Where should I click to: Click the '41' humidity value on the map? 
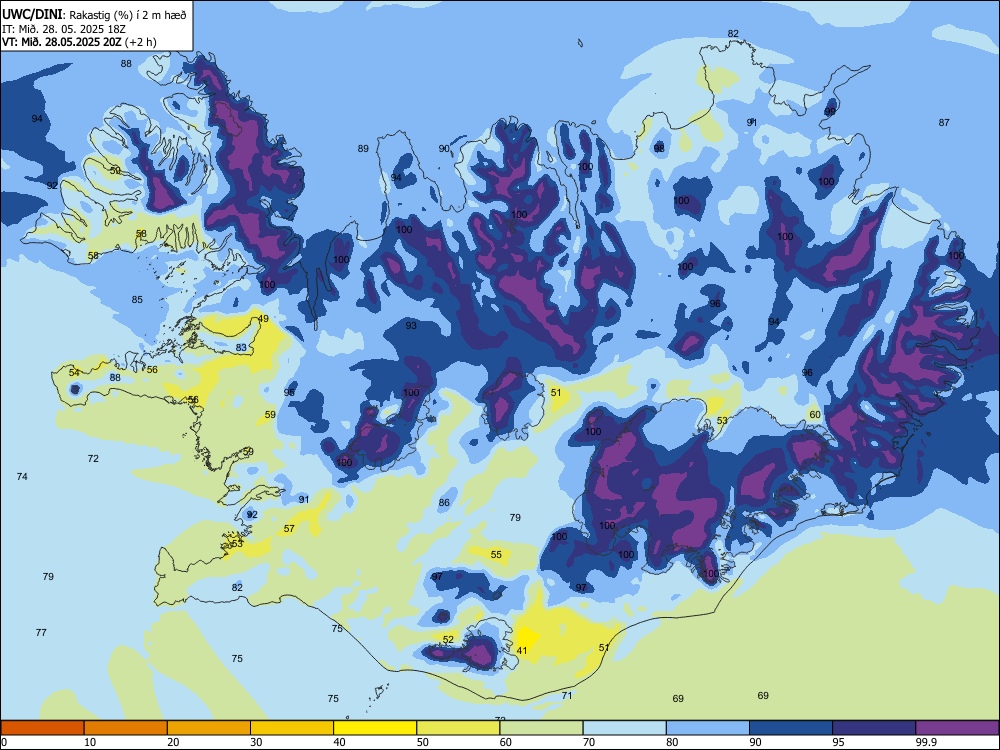pos(522,651)
